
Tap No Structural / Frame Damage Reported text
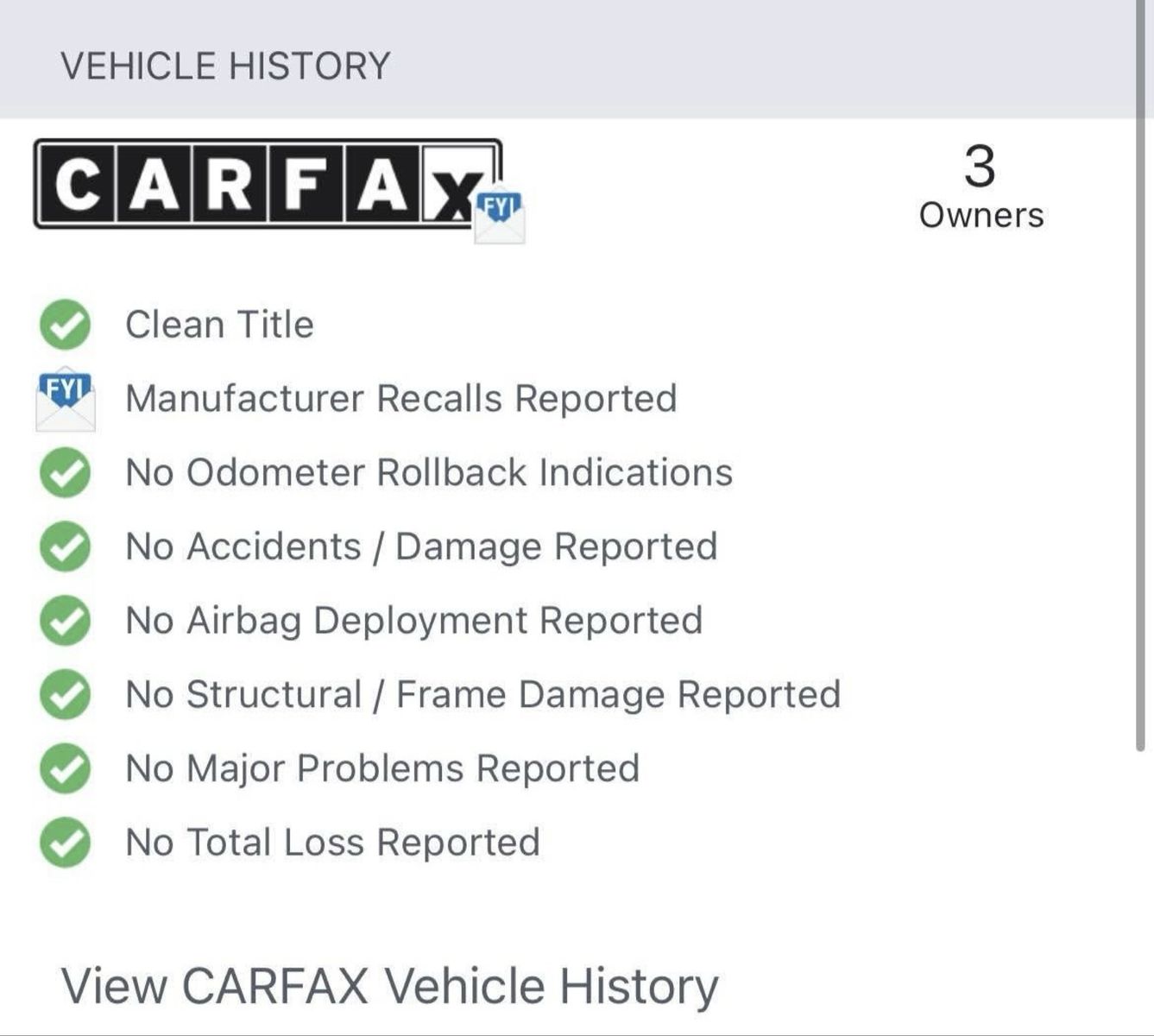(483, 694)
